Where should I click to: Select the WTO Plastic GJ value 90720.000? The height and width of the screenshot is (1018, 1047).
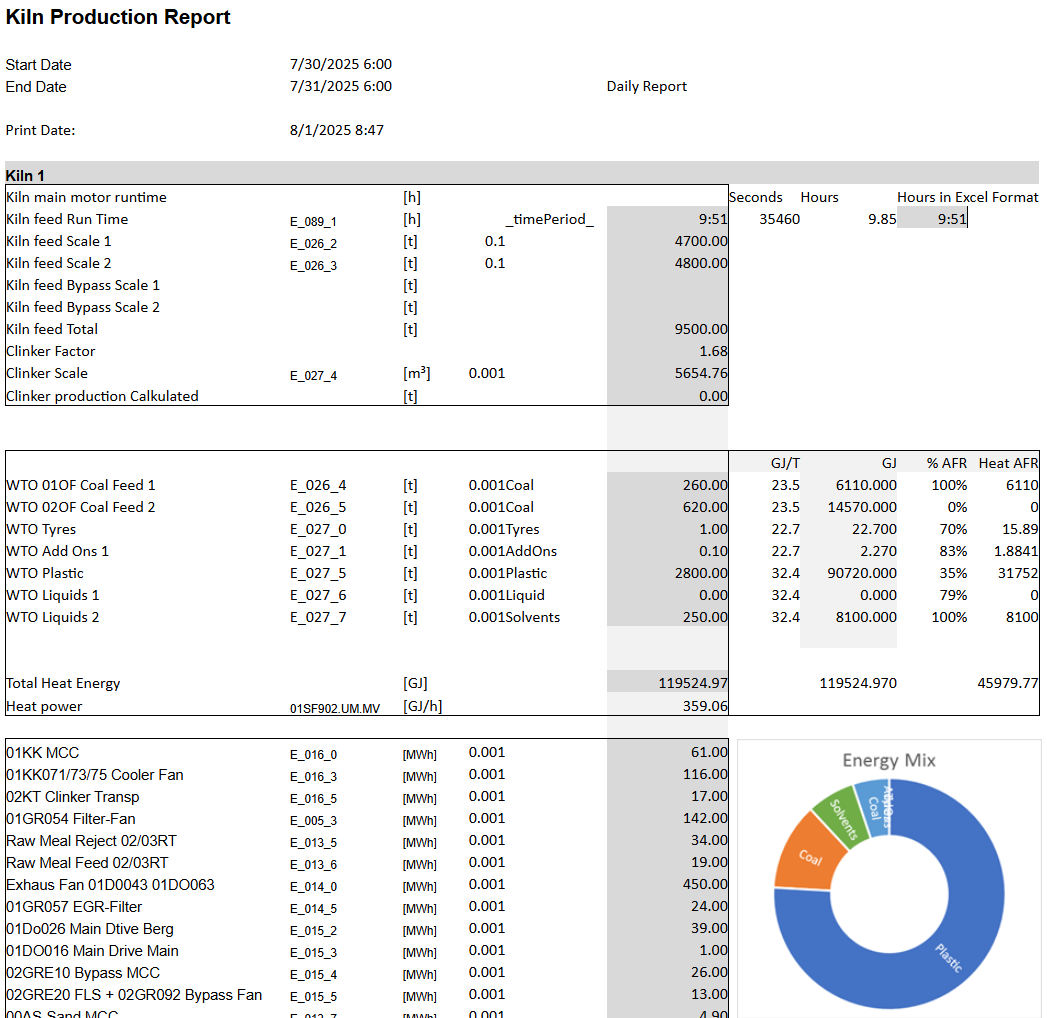862,573
